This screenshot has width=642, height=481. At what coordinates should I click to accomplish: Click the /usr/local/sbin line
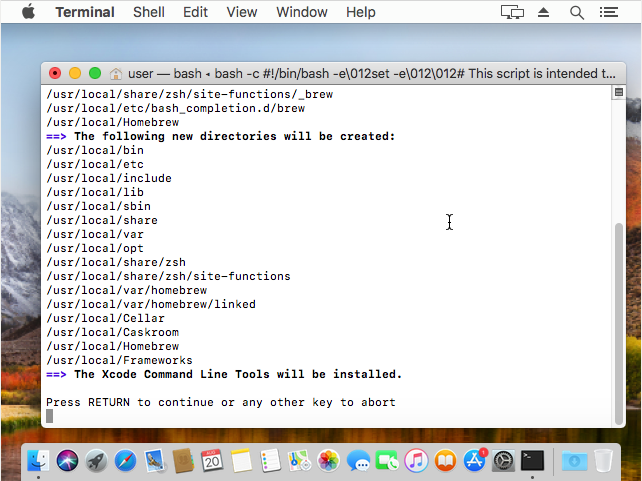98,206
